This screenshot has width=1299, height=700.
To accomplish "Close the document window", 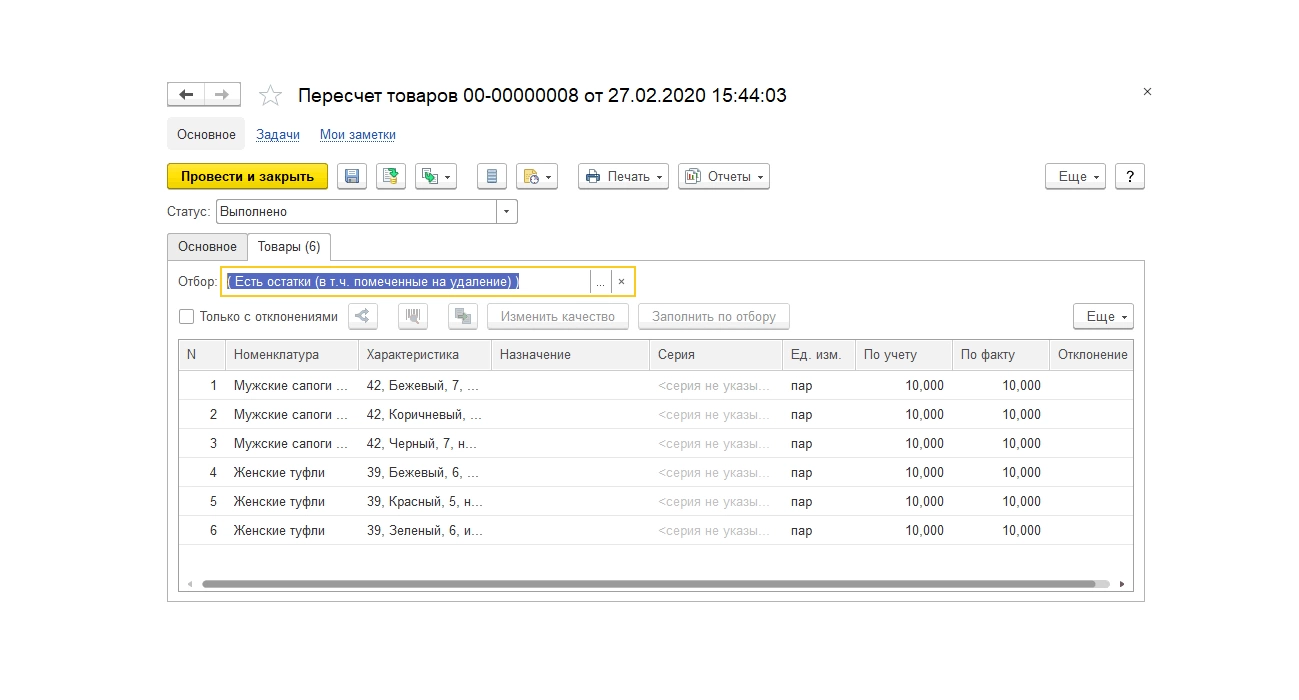I will [x=1147, y=91].
